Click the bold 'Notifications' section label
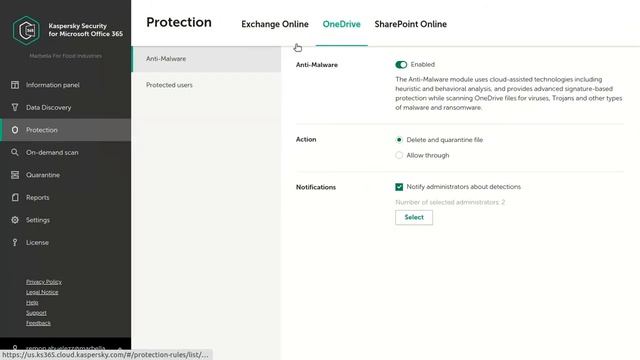This screenshot has width=640, height=360. tap(316, 187)
